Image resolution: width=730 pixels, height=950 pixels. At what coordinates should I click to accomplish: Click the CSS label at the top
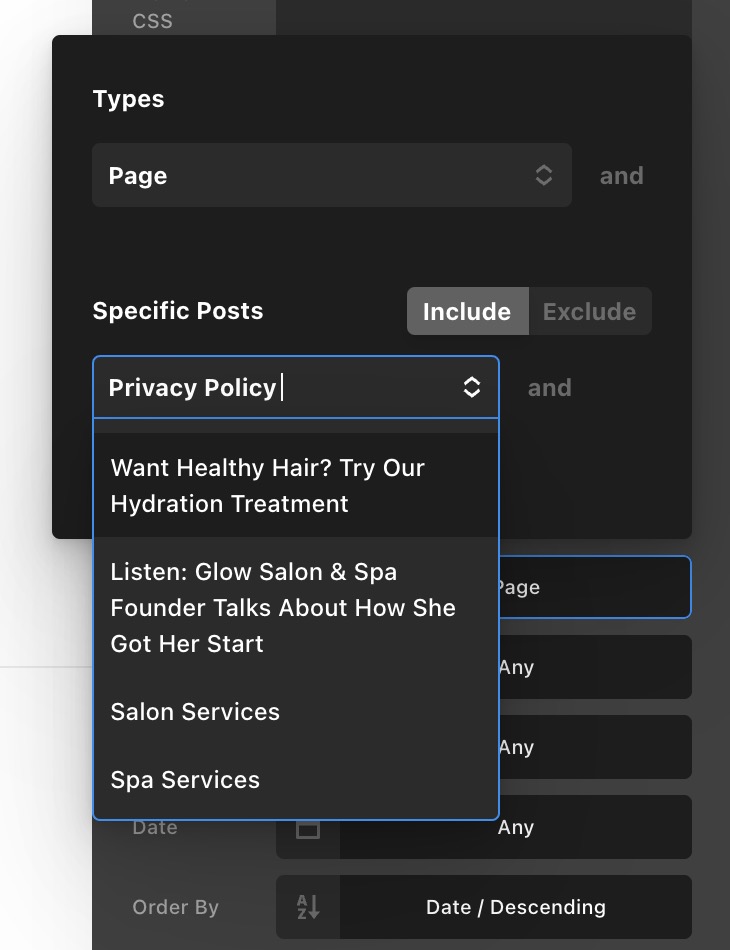(x=152, y=20)
